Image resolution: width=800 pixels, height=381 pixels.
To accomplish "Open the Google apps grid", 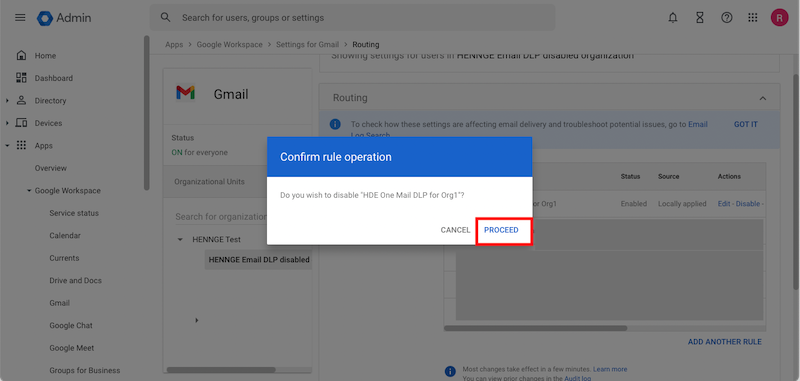I will 753,18.
